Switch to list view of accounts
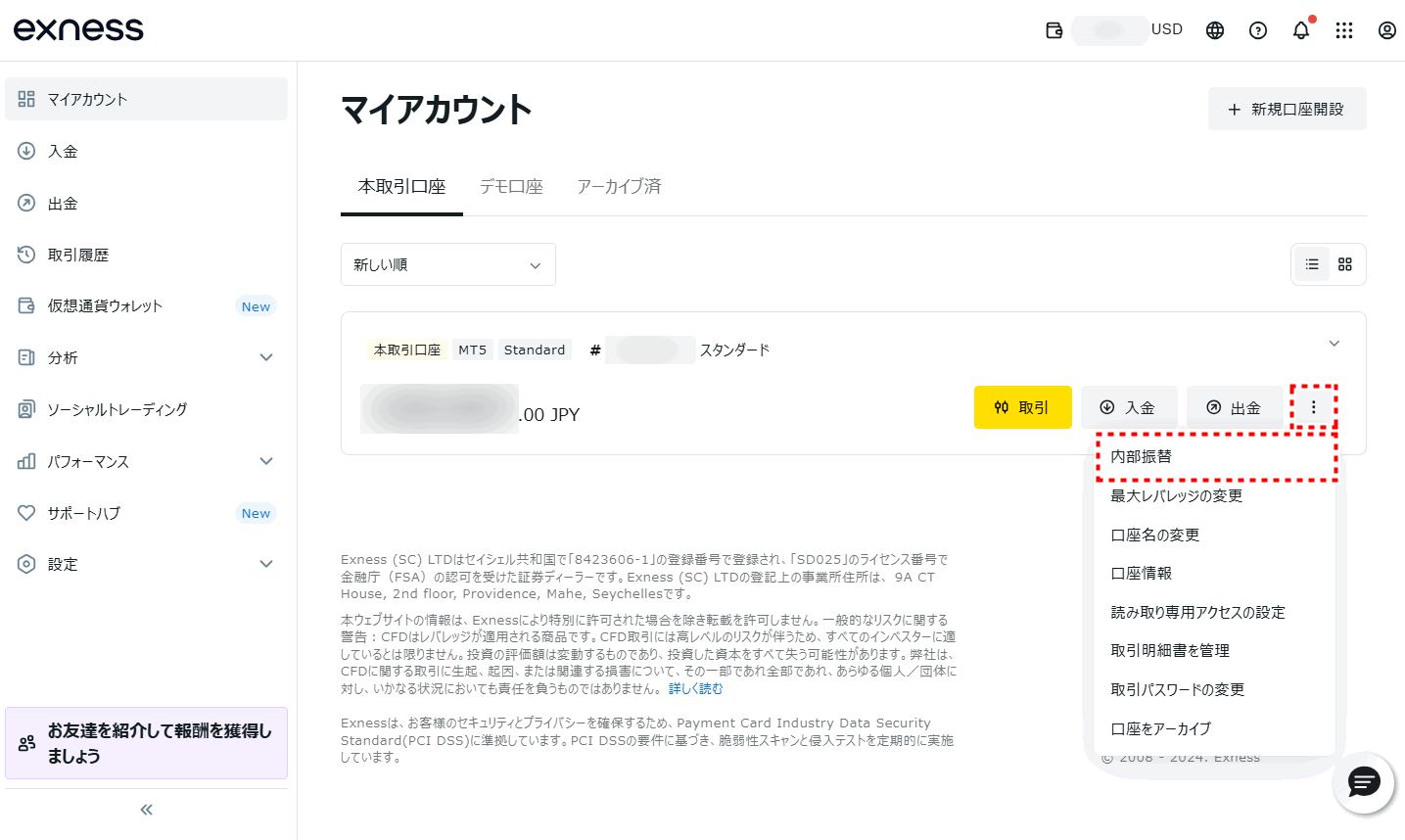Image resolution: width=1405 pixels, height=840 pixels. (x=1312, y=264)
